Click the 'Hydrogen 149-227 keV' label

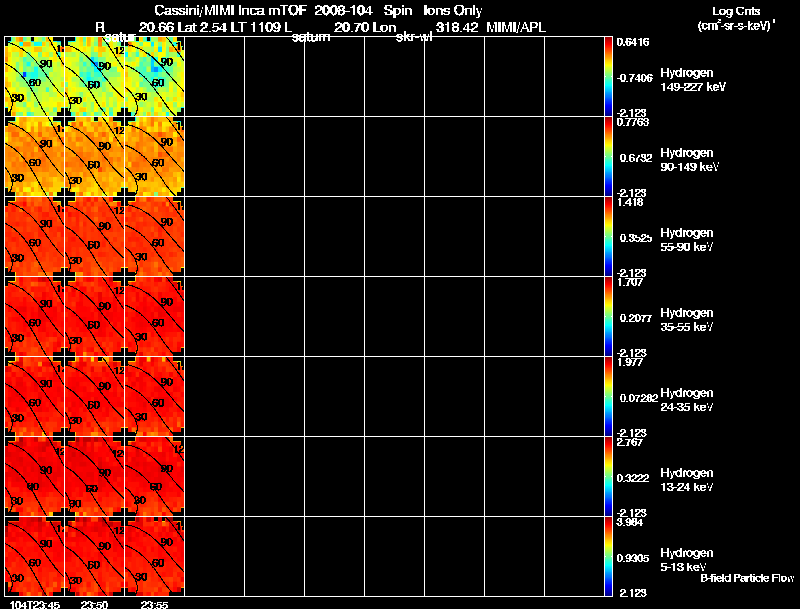[692, 80]
